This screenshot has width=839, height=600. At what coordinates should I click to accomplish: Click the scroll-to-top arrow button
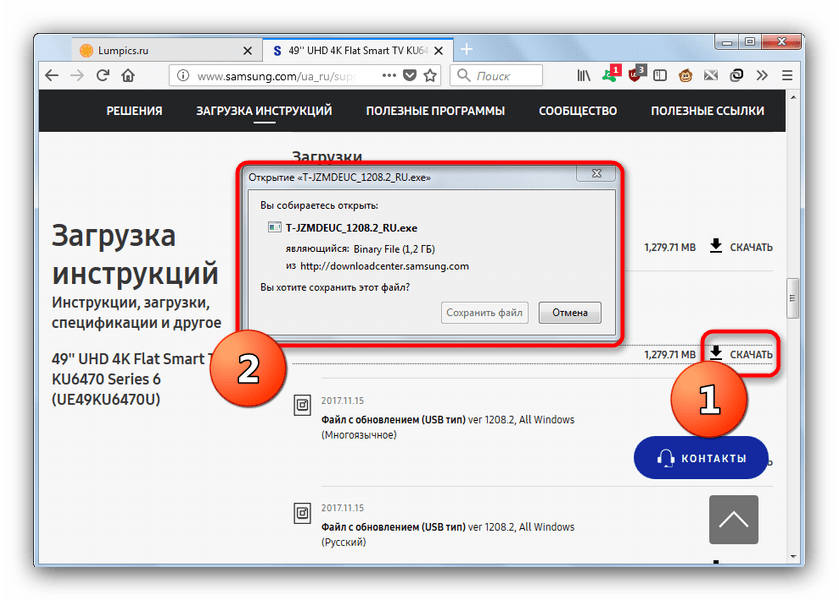point(733,520)
